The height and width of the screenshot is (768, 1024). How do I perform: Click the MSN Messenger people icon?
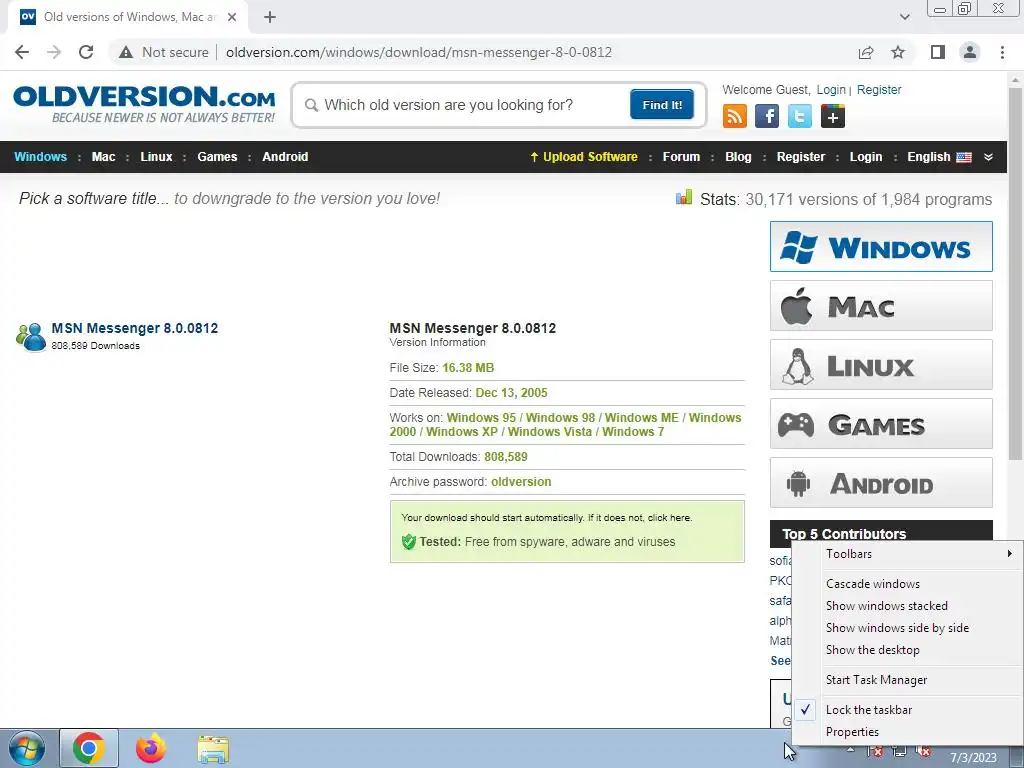coord(31,337)
